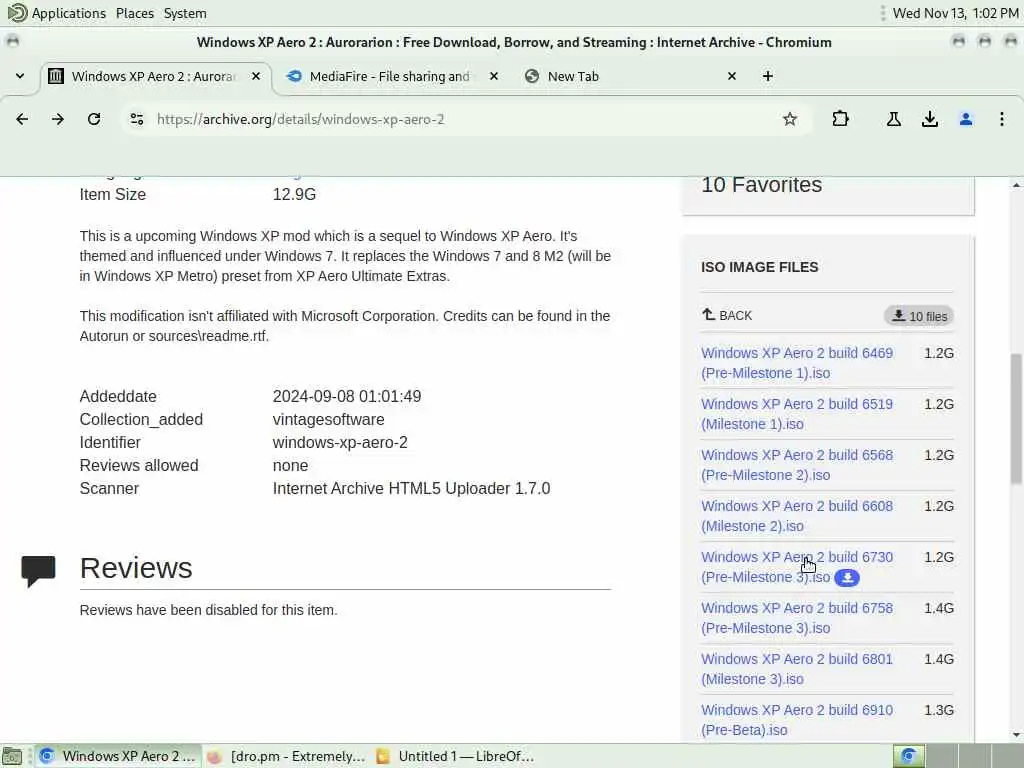Click the Windows XP Aero 2 taskbar button
The height and width of the screenshot is (768, 1024).
(x=118, y=756)
